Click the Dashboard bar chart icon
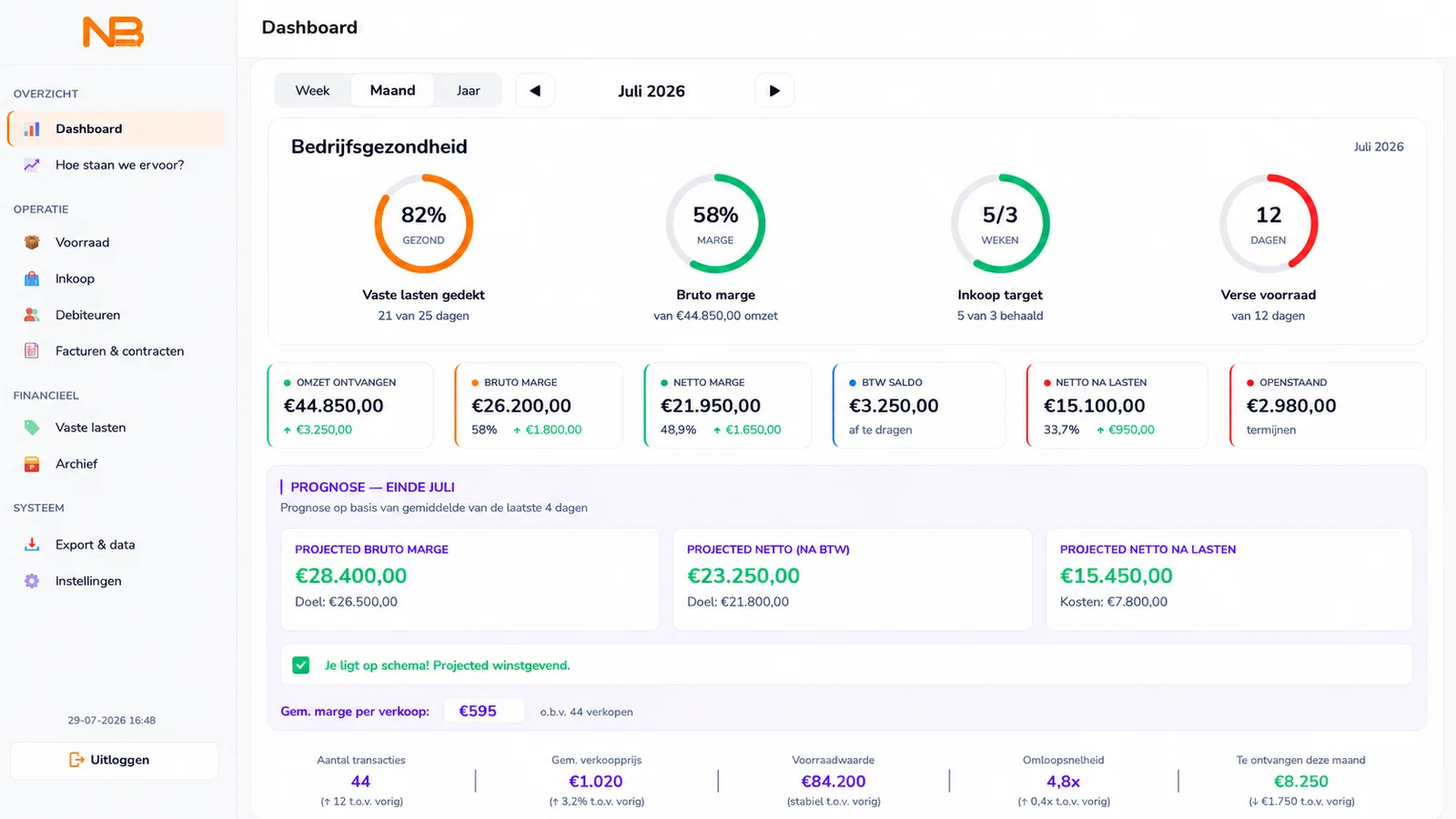Viewport: 1456px width, 819px height. pyautogui.click(x=32, y=129)
